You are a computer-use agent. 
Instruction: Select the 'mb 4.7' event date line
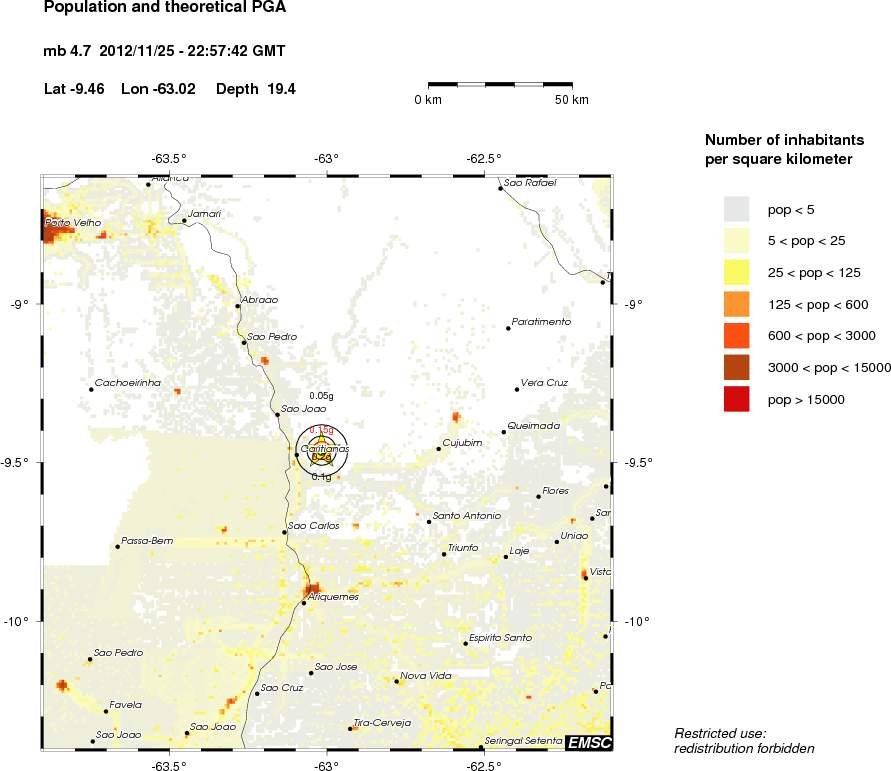[x=164, y=51]
